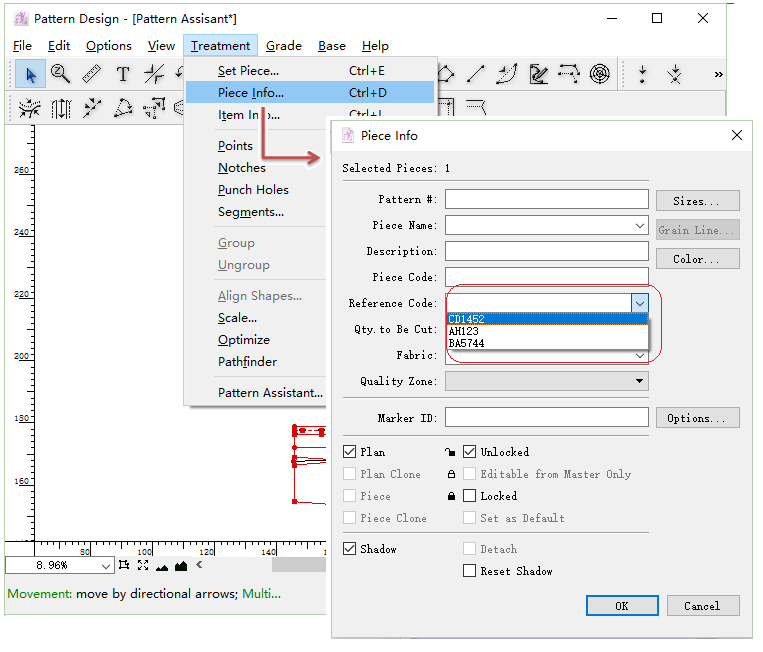Open the Grade menu
763x652 pixels.
(x=283, y=46)
